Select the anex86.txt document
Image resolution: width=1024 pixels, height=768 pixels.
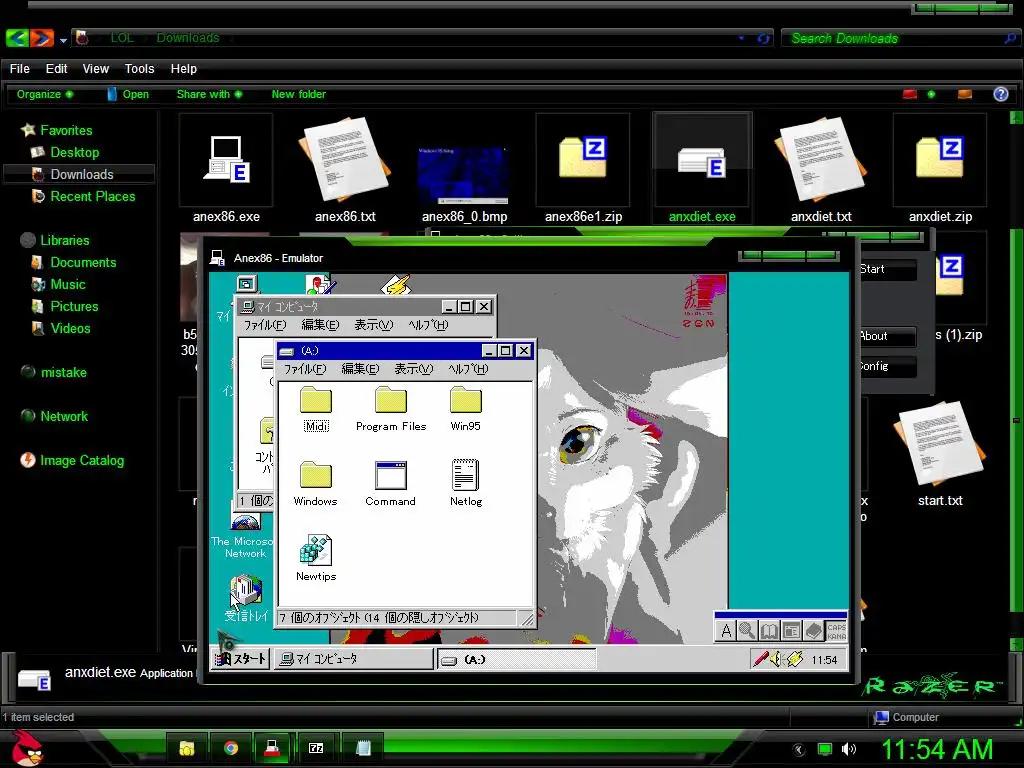(345, 170)
